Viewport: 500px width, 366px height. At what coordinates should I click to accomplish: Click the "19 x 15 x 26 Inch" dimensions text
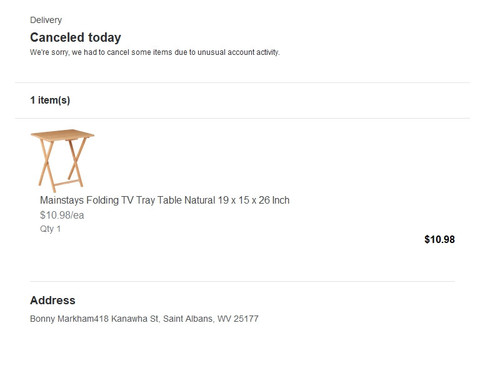254,200
